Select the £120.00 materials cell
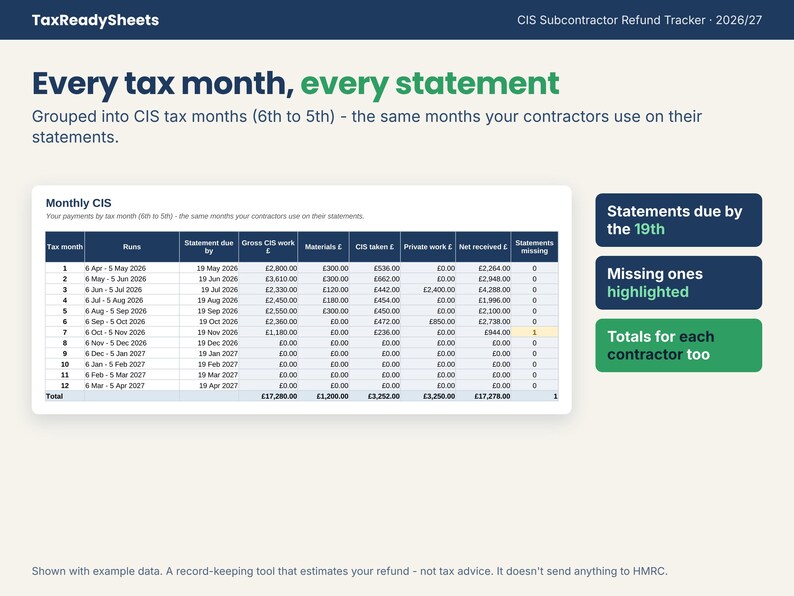 point(323,290)
